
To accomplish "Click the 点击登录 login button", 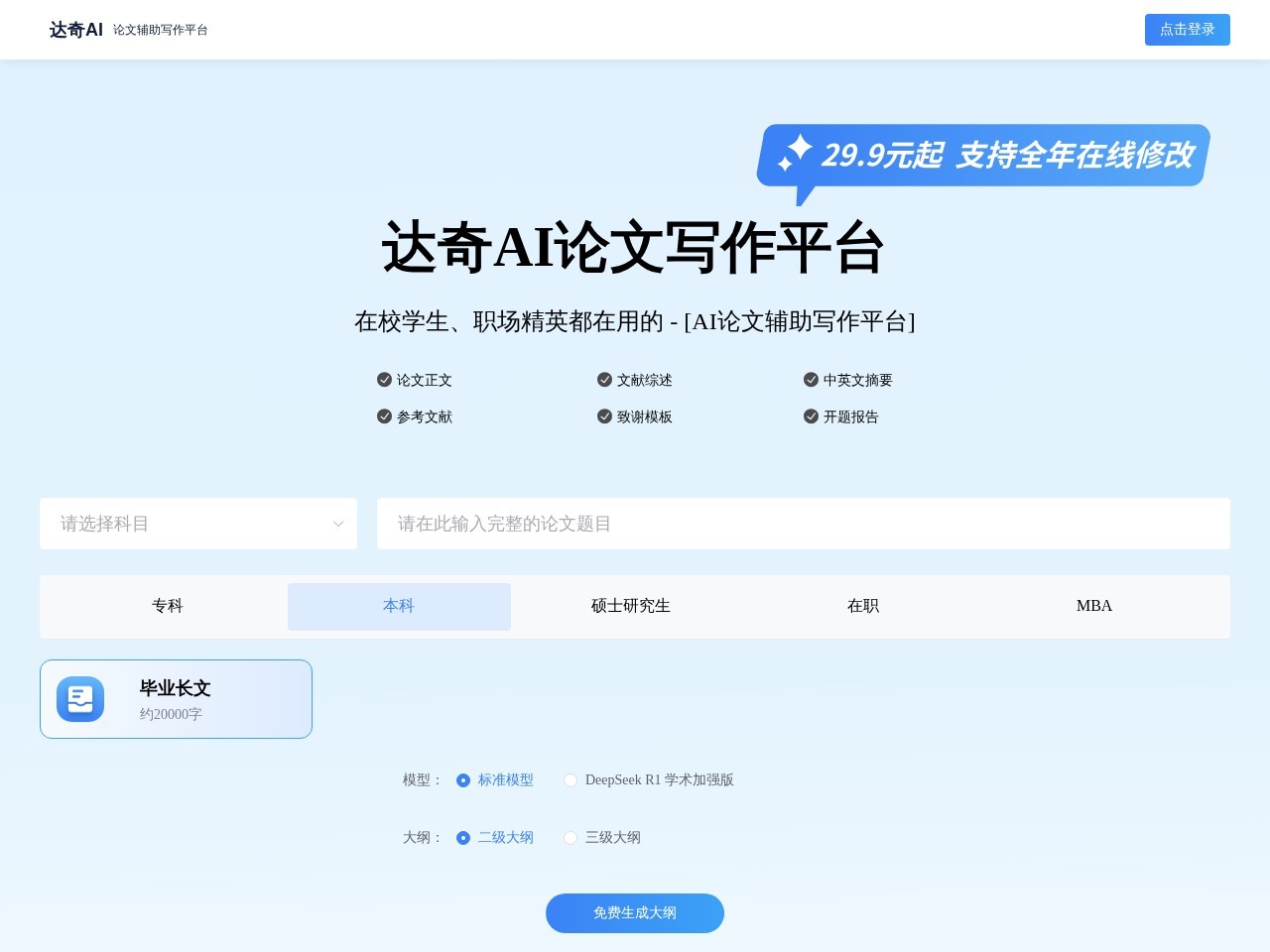I will (1187, 30).
